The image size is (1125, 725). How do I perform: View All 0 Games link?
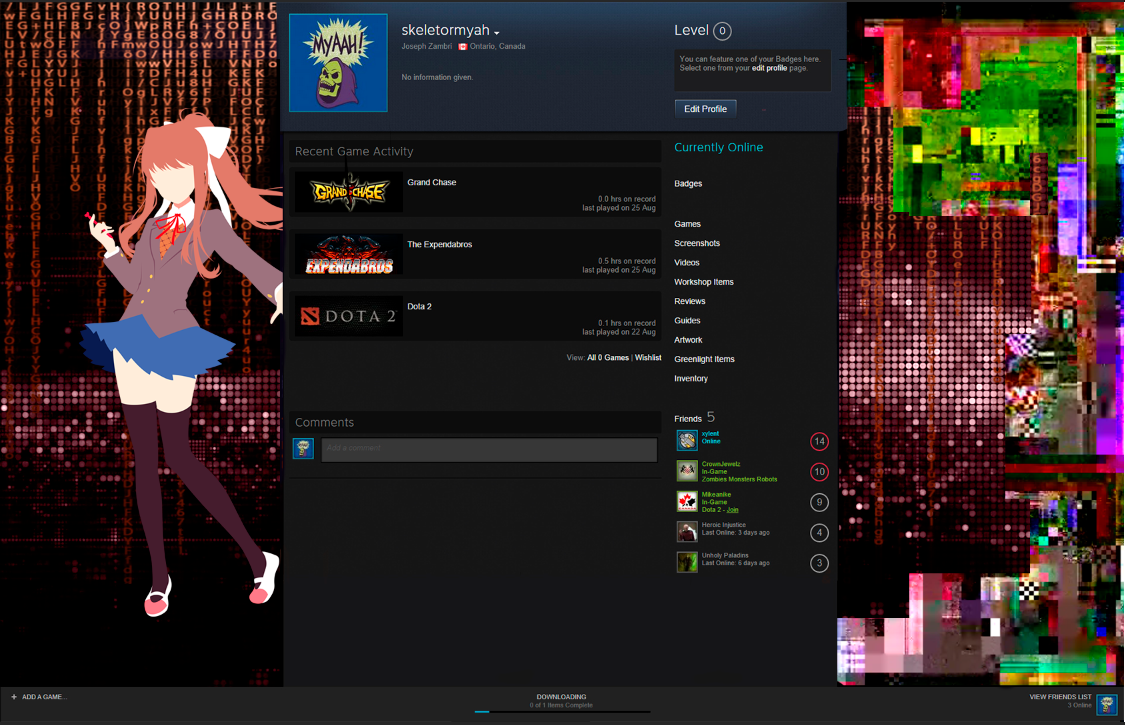click(608, 357)
